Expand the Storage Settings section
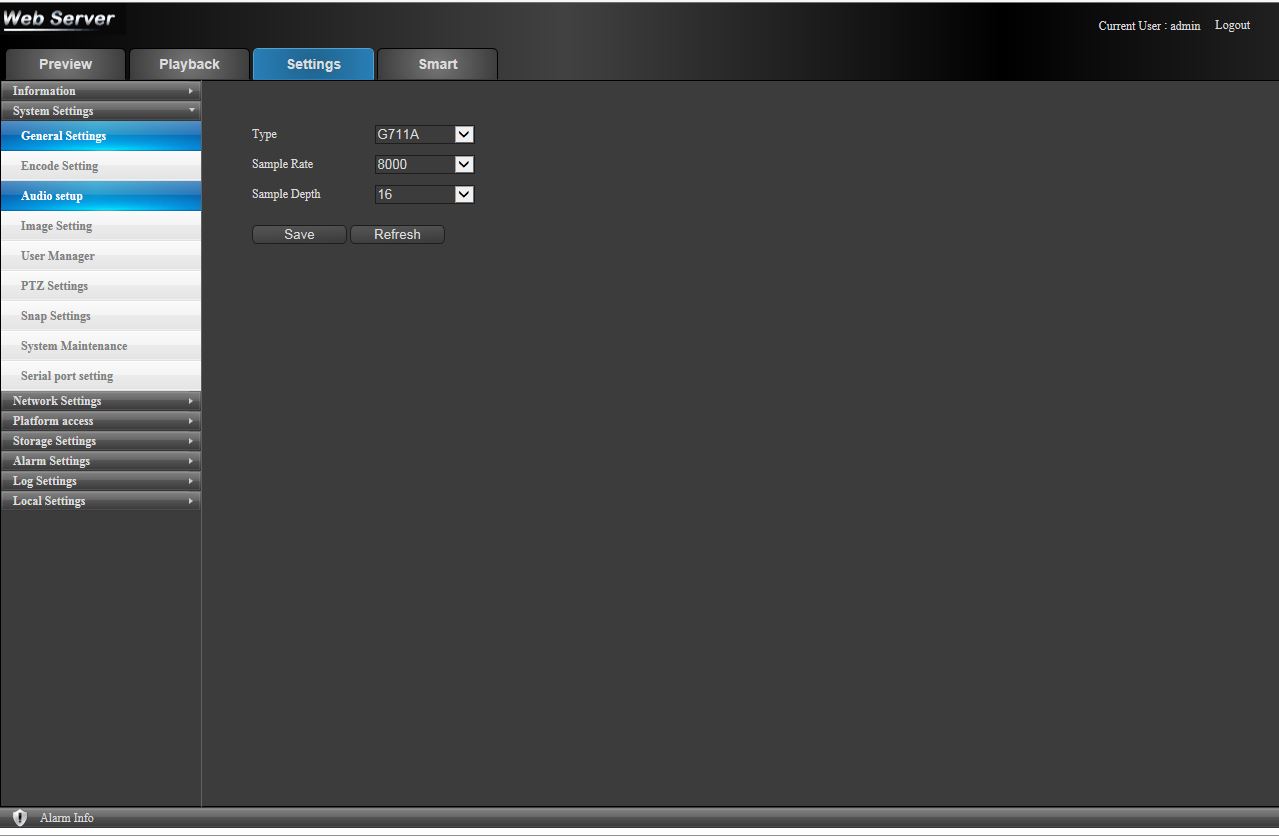The image size is (1279, 837). pos(100,441)
